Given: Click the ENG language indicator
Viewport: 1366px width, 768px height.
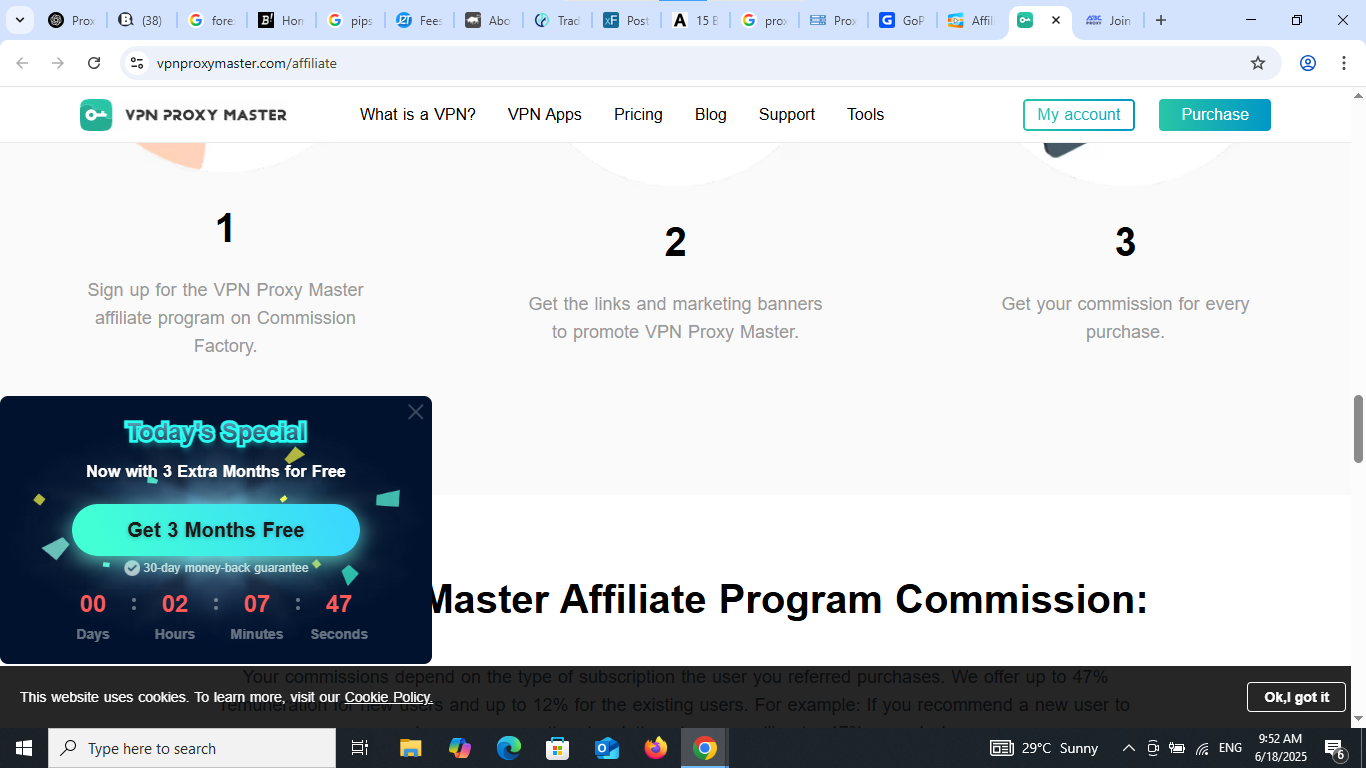Looking at the screenshot, I should point(1231,748).
